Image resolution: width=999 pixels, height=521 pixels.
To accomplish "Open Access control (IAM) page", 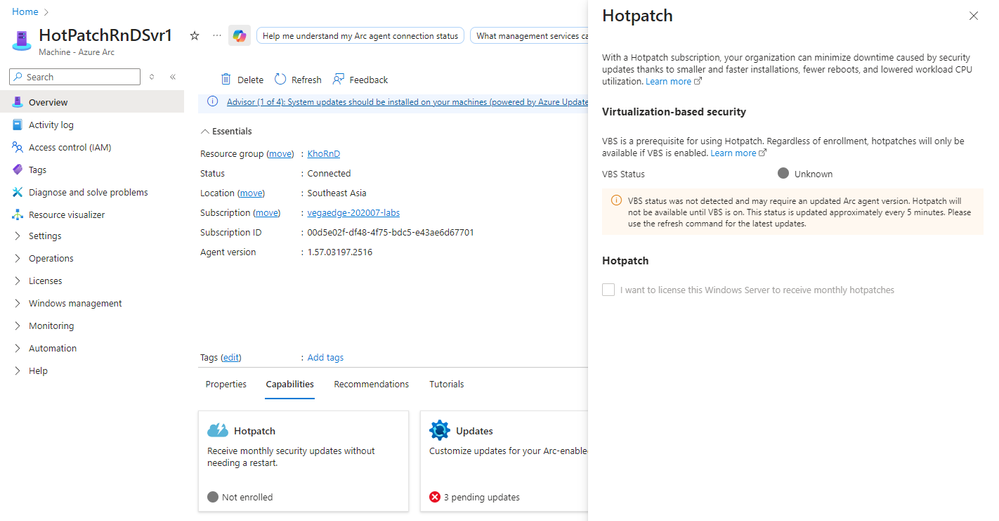I will tap(69, 147).
